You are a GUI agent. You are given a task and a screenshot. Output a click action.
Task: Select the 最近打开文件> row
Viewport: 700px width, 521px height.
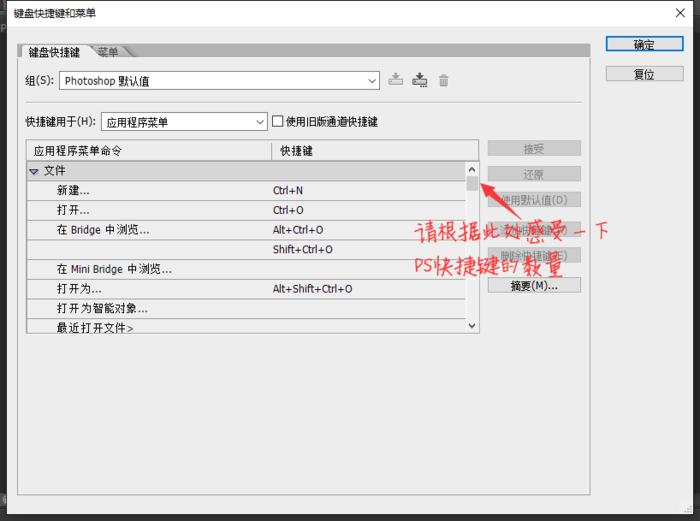pyautogui.click(x=246, y=327)
